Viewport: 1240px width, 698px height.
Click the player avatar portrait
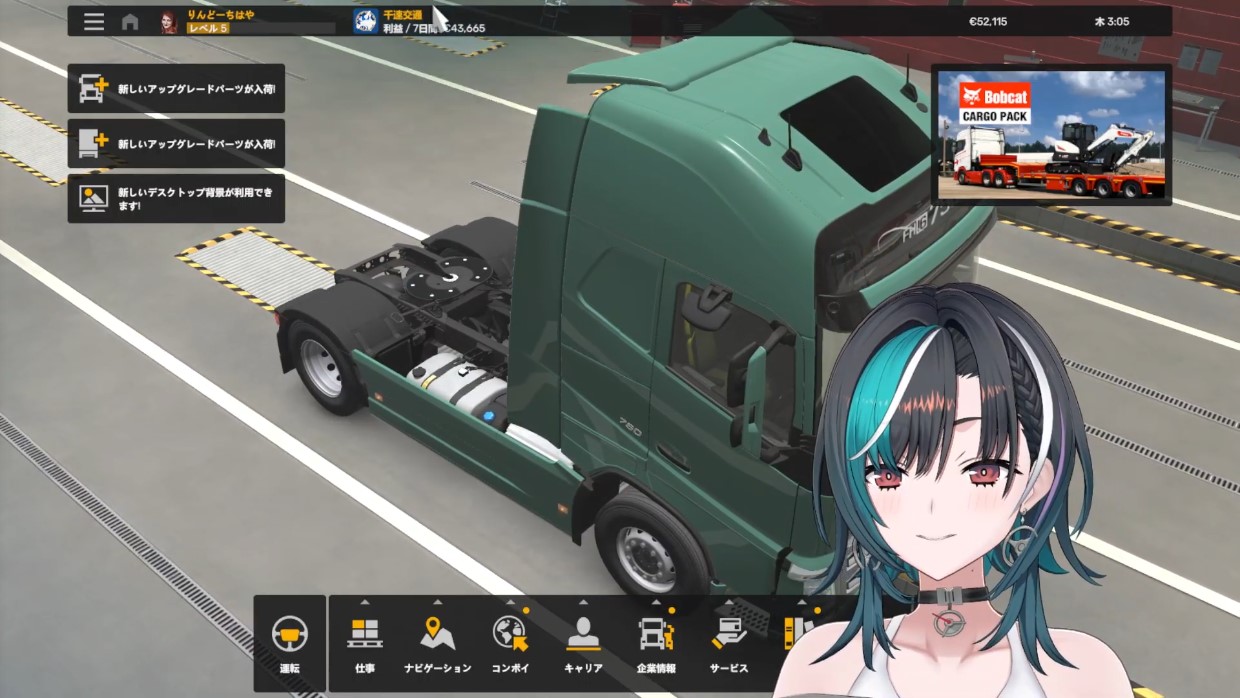[168, 22]
